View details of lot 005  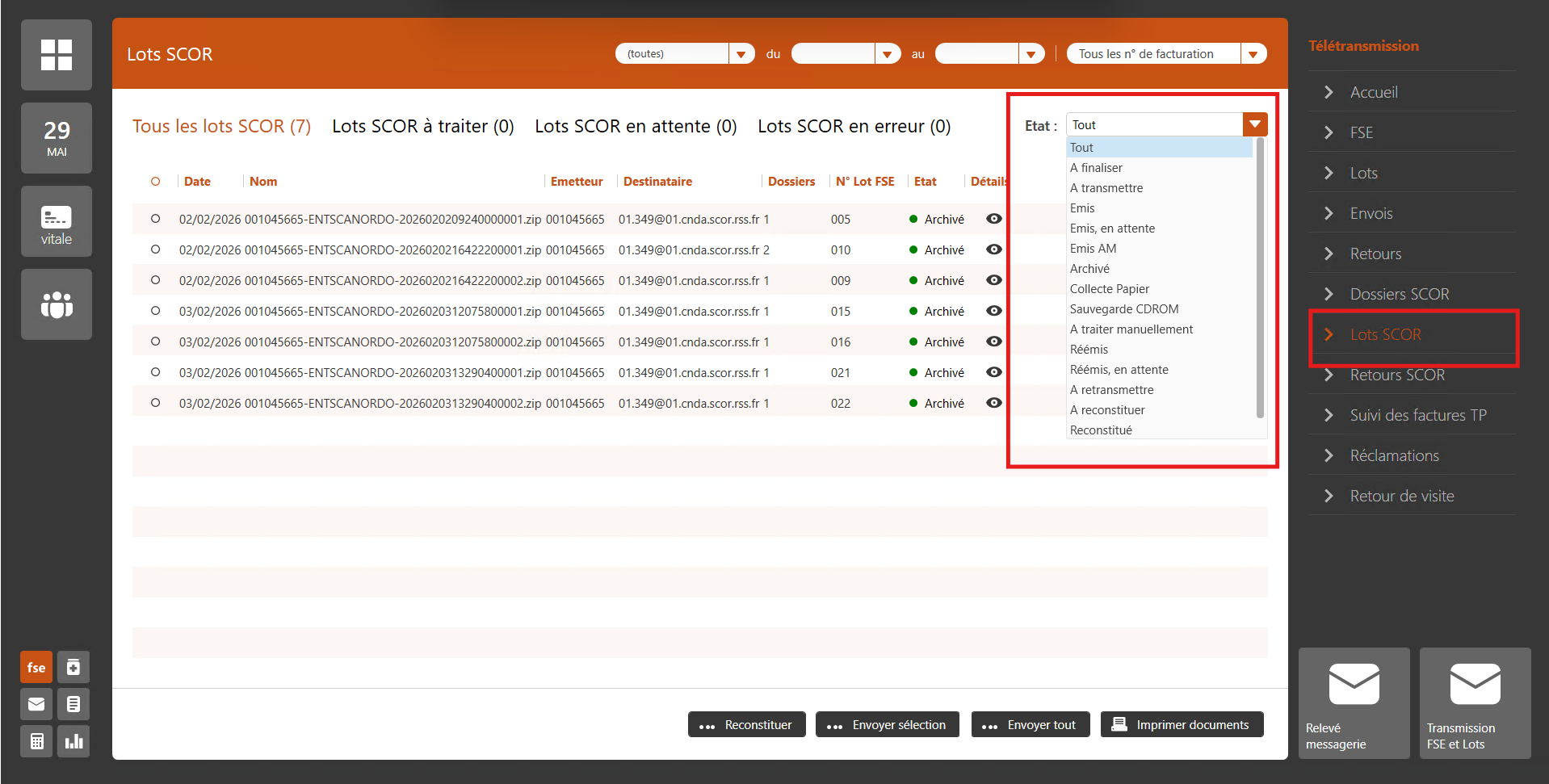tap(994, 219)
